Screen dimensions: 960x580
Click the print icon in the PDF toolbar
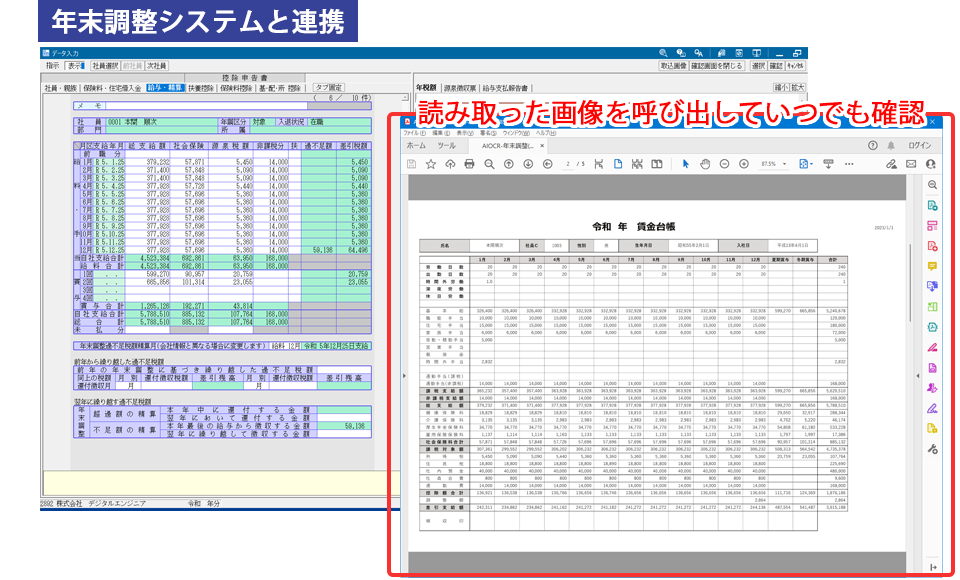click(469, 164)
